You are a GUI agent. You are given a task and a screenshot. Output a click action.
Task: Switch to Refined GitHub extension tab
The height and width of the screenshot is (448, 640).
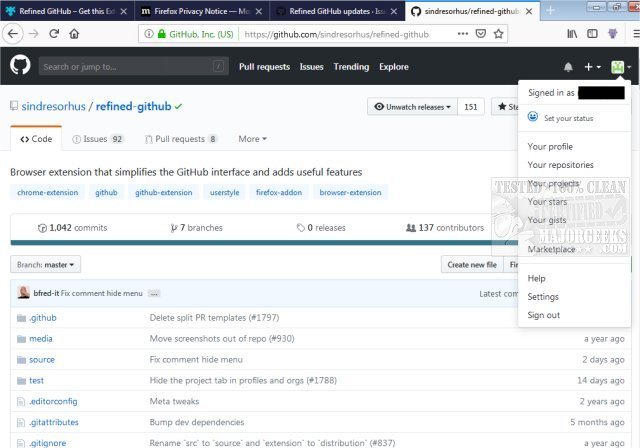(67, 11)
